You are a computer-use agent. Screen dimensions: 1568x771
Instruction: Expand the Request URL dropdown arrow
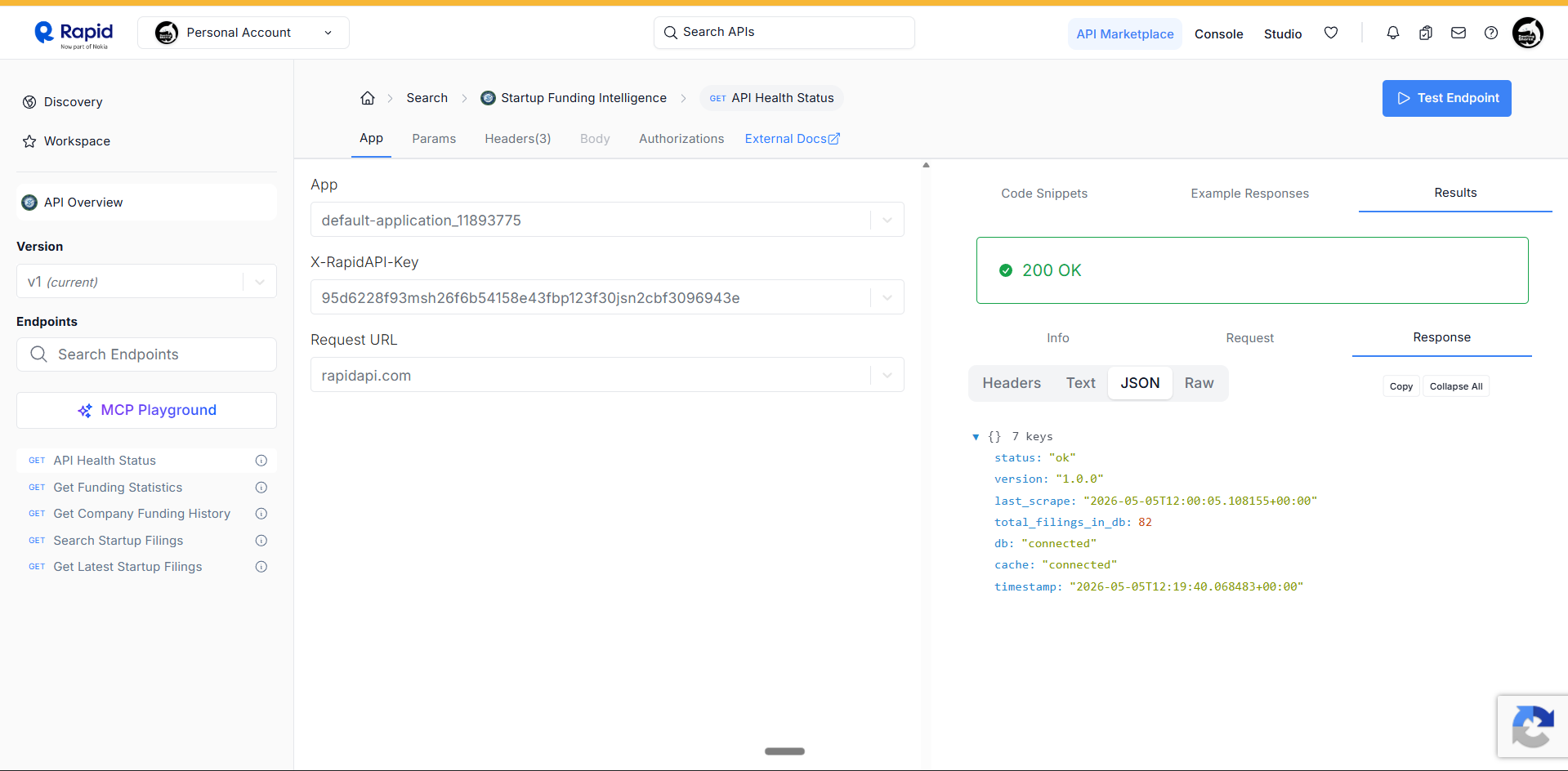pos(887,376)
